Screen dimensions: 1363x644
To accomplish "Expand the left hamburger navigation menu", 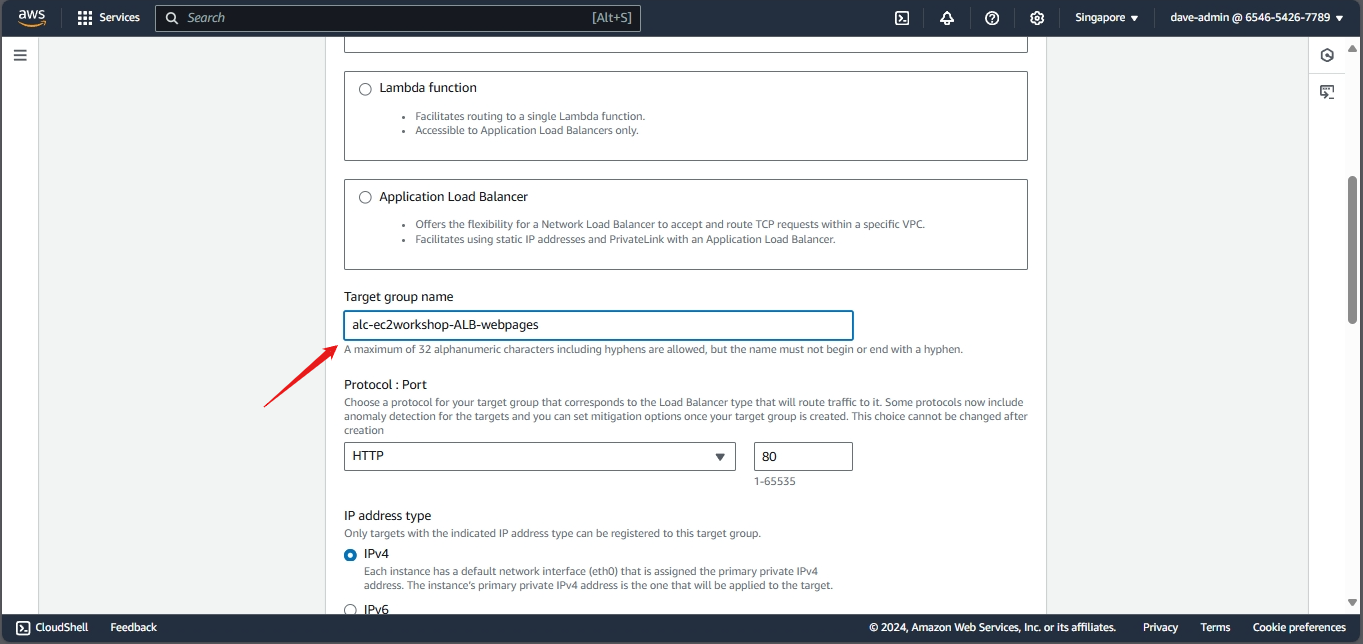I will 20,55.
